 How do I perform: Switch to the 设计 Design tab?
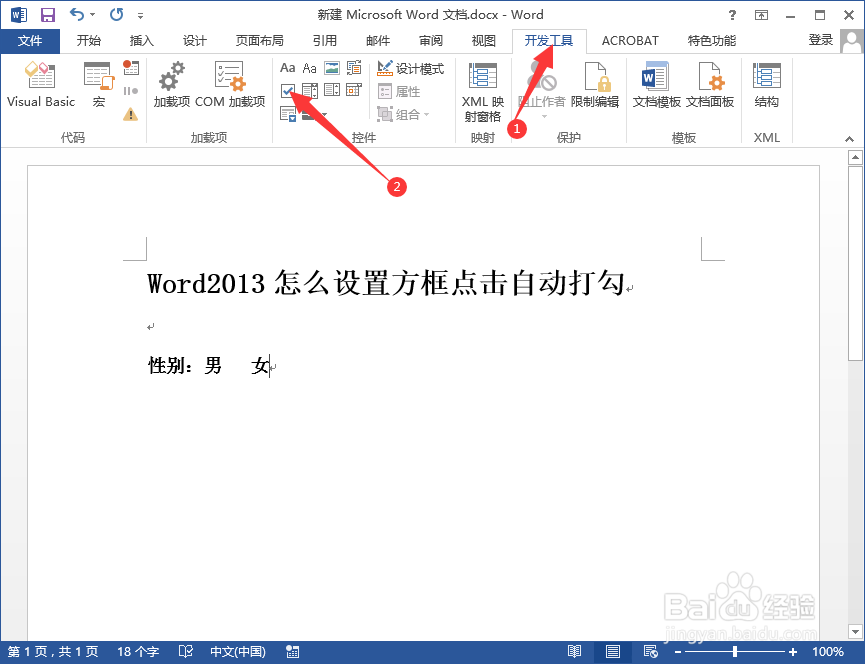(194, 41)
